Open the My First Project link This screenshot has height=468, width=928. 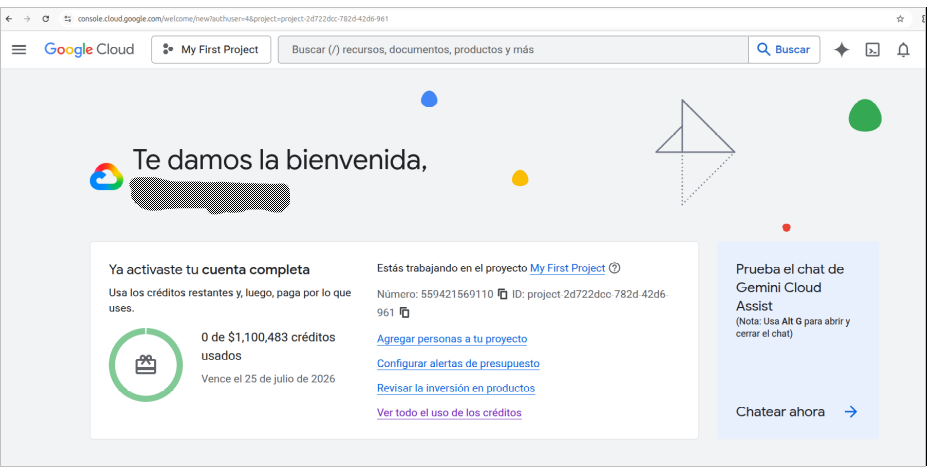pos(568,268)
